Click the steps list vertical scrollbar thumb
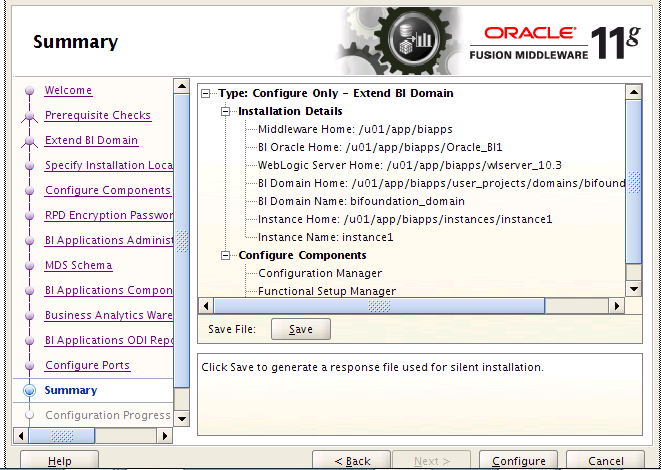The height and width of the screenshot is (470, 661). (x=182, y=241)
